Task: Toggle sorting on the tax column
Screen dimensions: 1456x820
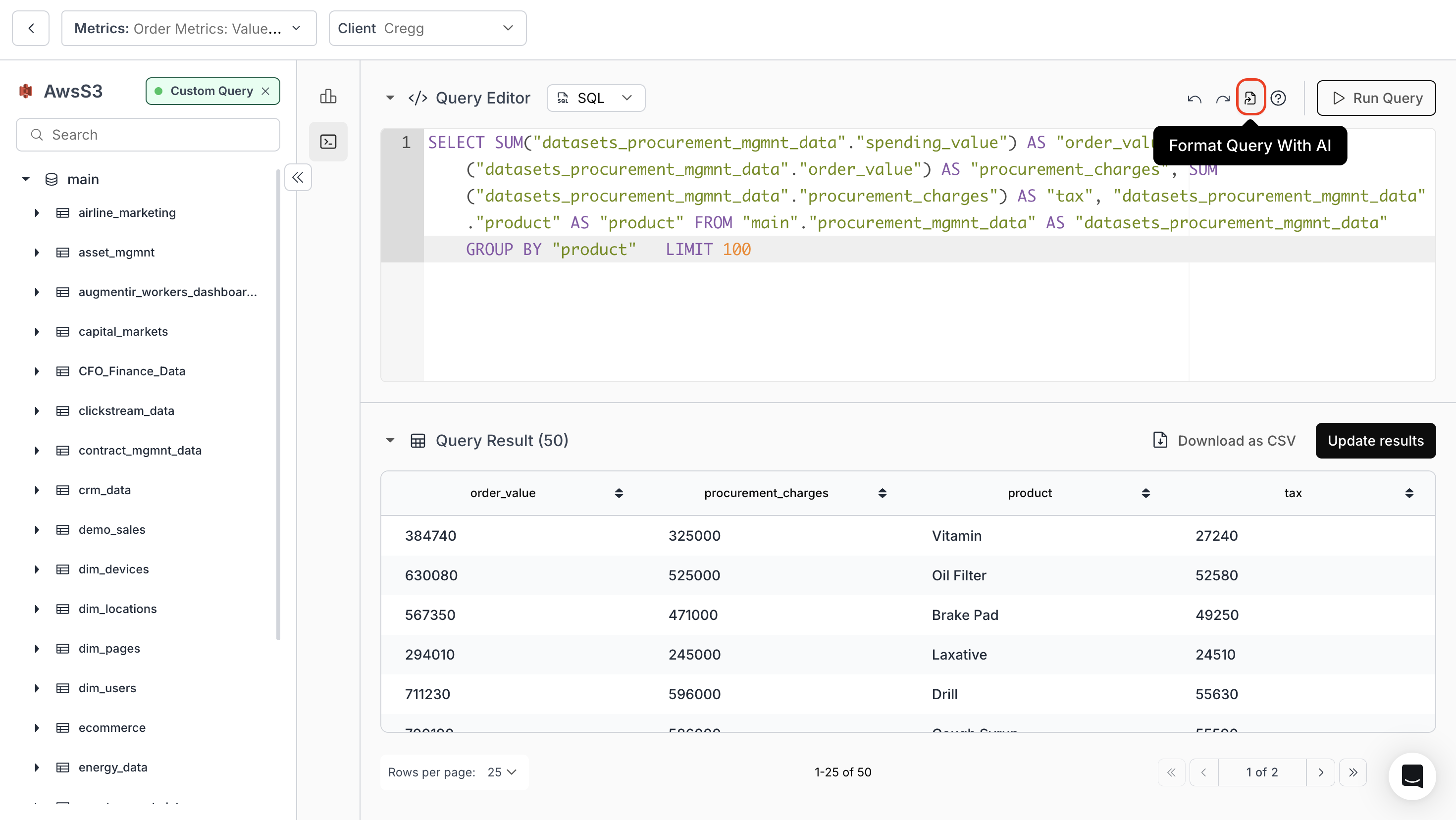Action: tap(1409, 492)
